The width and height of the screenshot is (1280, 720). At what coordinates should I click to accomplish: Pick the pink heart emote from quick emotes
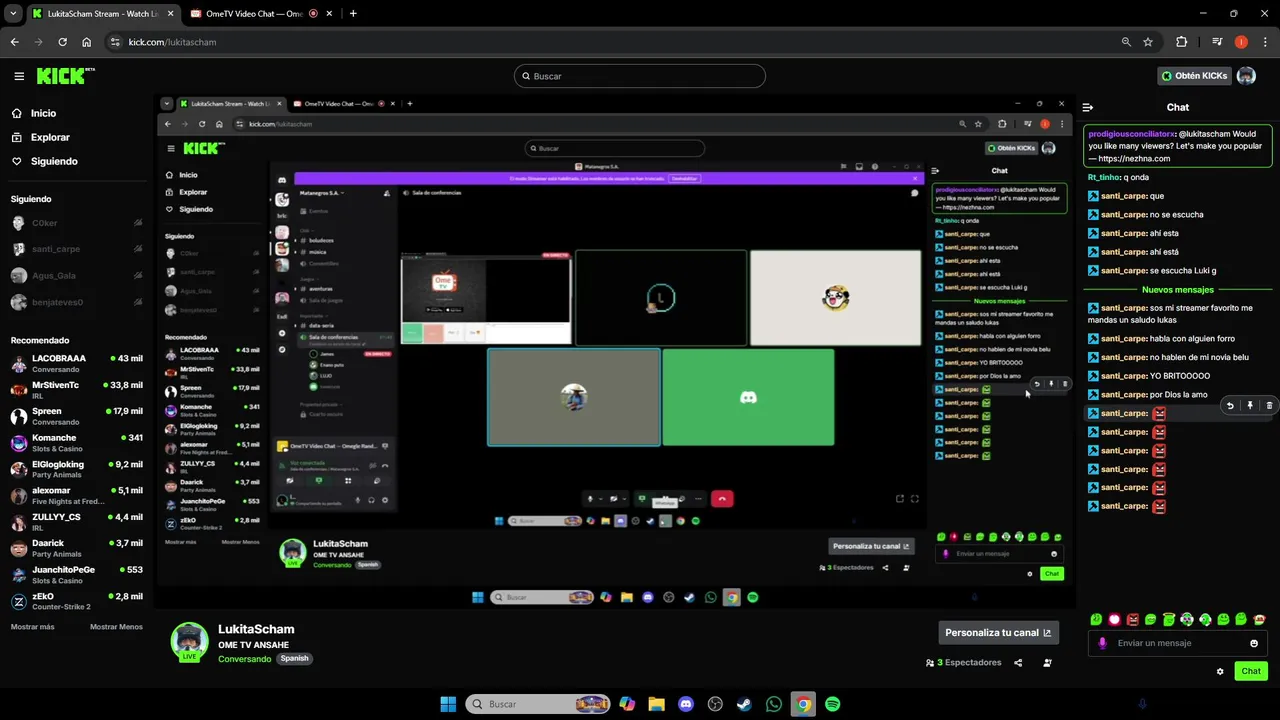1114,620
